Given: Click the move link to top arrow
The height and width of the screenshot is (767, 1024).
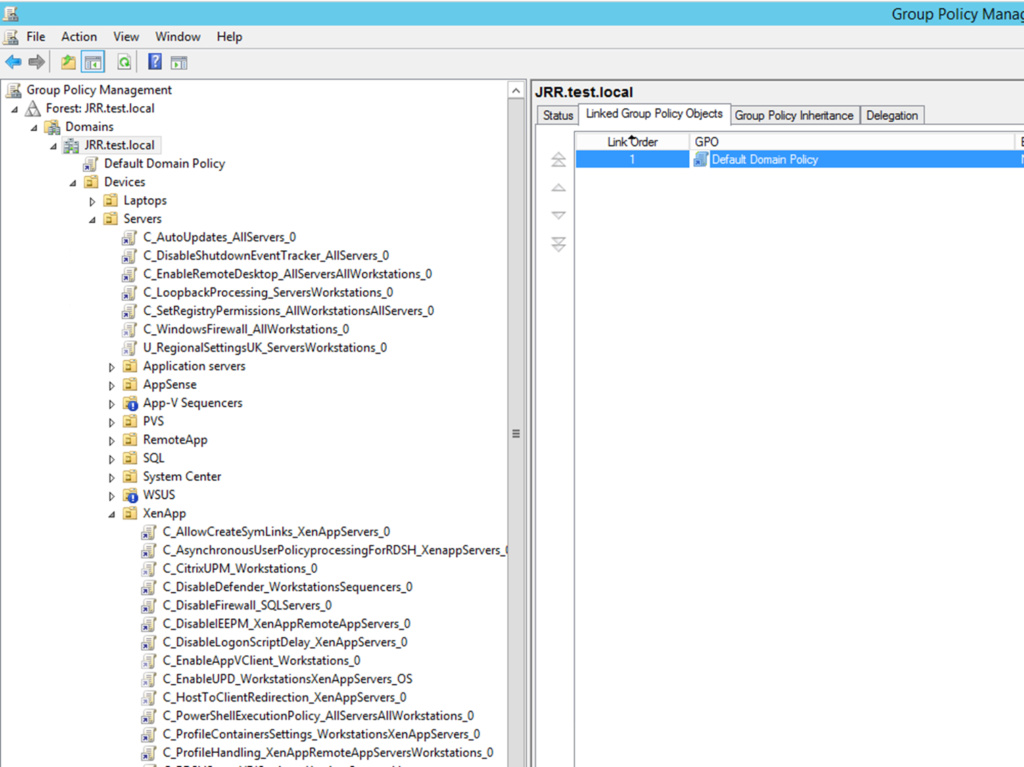Looking at the screenshot, I should [x=559, y=160].
